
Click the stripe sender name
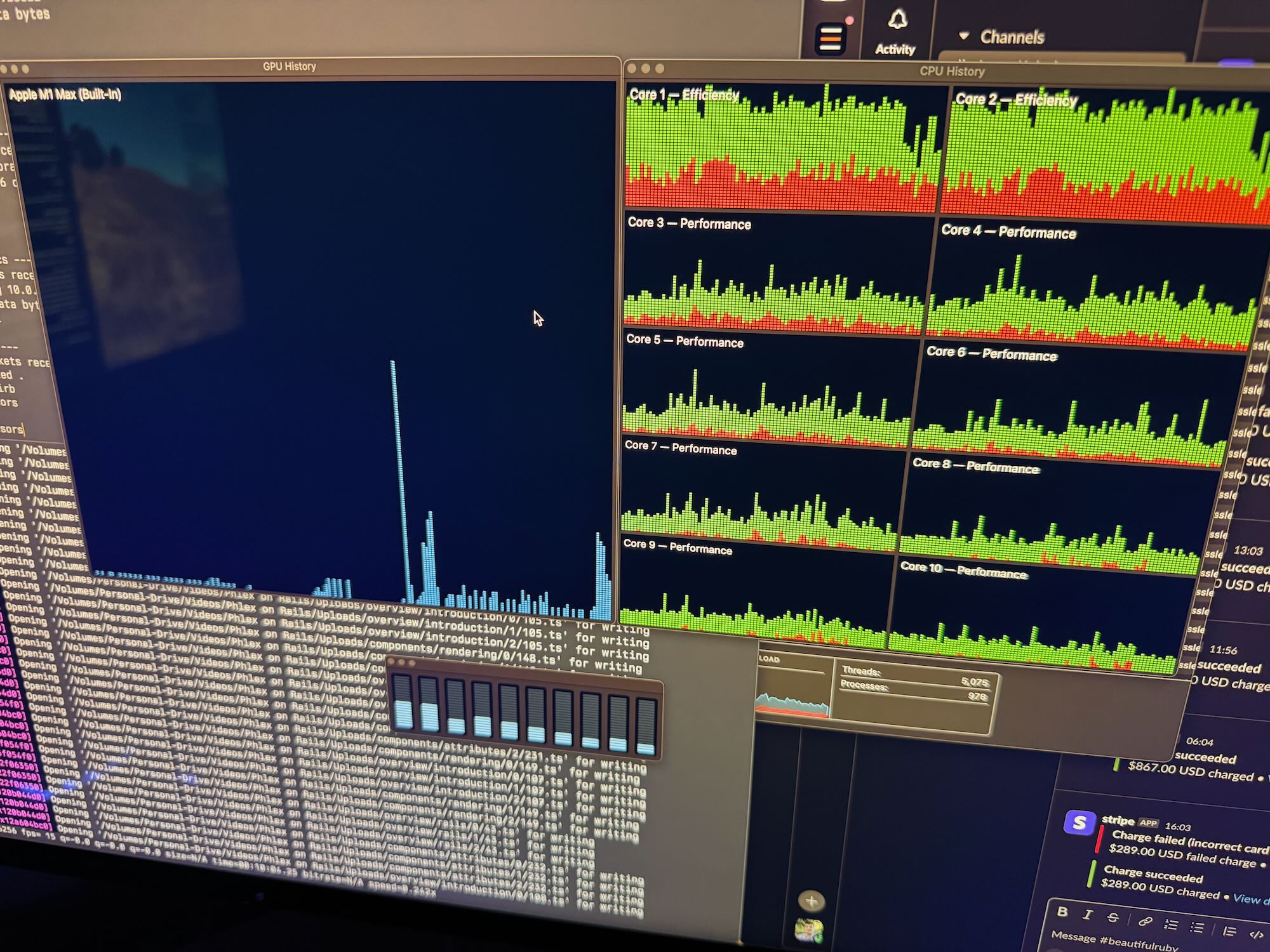click(x=1118, y=820)
